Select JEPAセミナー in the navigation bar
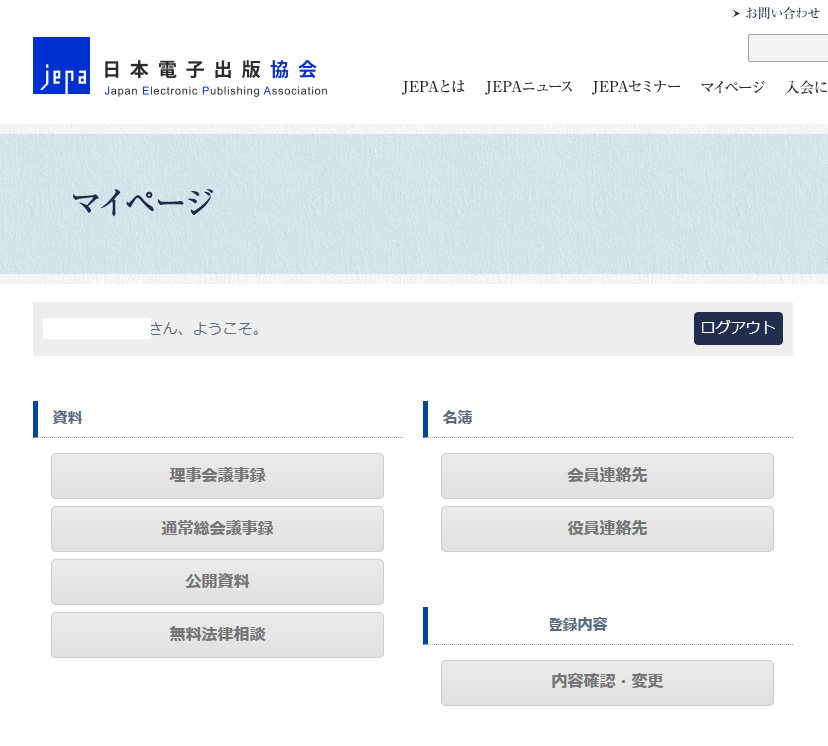The image size is (828, 746). tap(636, 87)
